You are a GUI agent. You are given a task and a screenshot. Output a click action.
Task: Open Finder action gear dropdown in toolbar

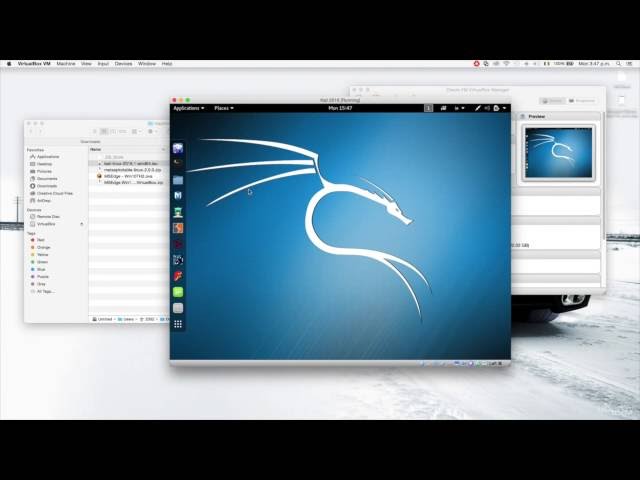[x=152, y=131]
